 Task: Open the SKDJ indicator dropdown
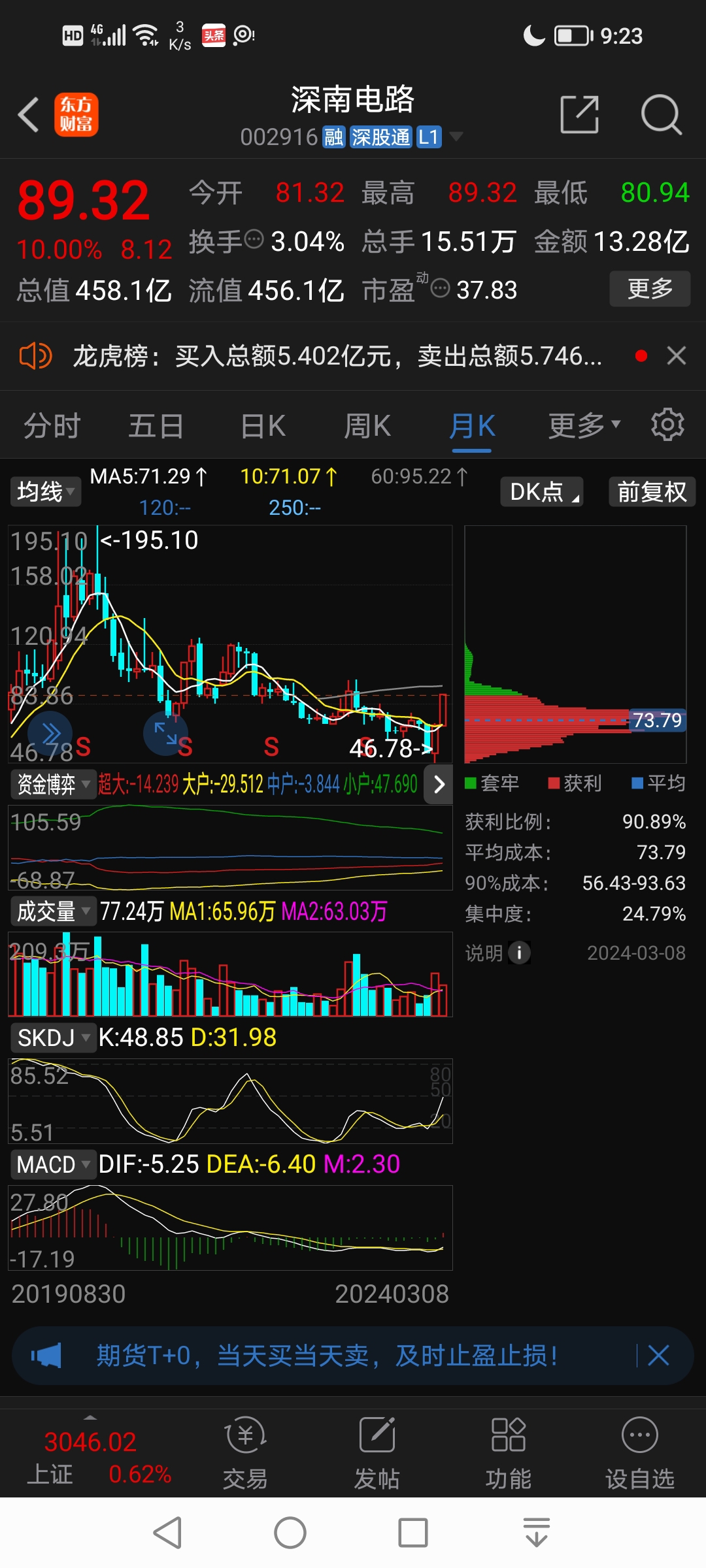[x=52, y=1037]
